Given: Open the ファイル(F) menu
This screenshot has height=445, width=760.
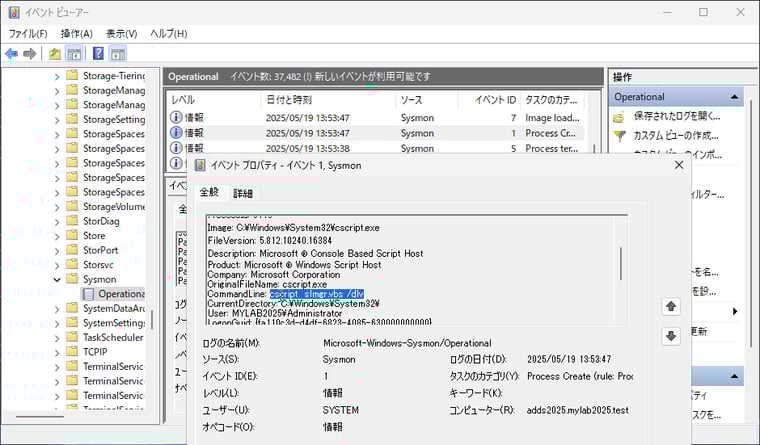Looking at the screenshot, I should point(28,33).
